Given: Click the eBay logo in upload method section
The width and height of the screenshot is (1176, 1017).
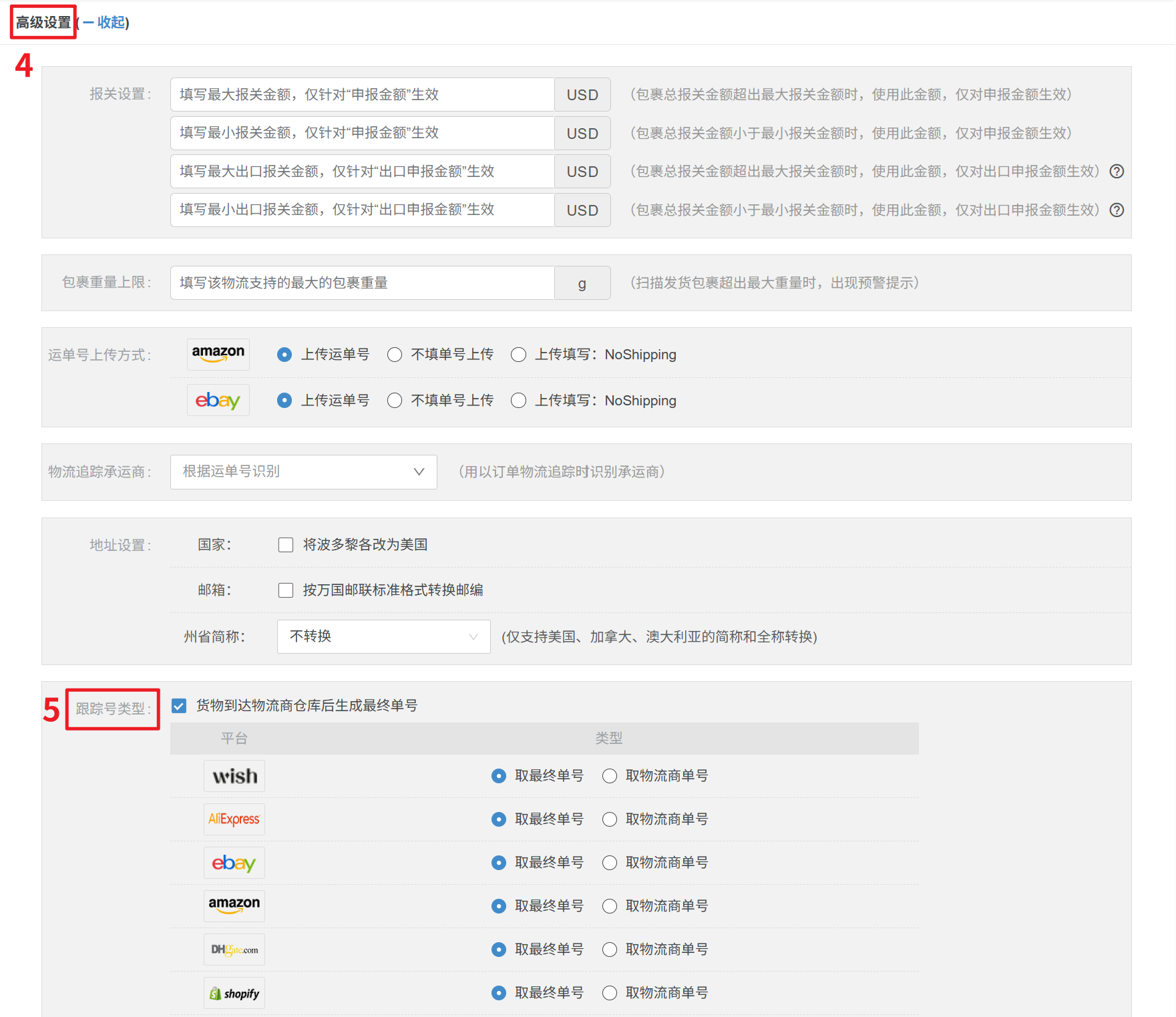Looking at the screenshot, I should 218,400.
